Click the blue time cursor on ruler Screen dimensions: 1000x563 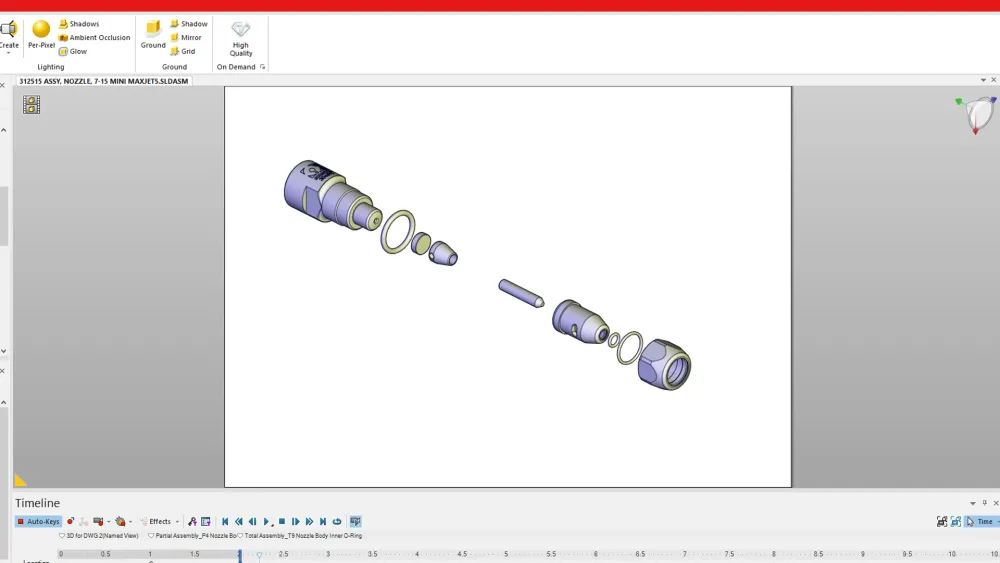pyautogui.click(x=240, y=555)
